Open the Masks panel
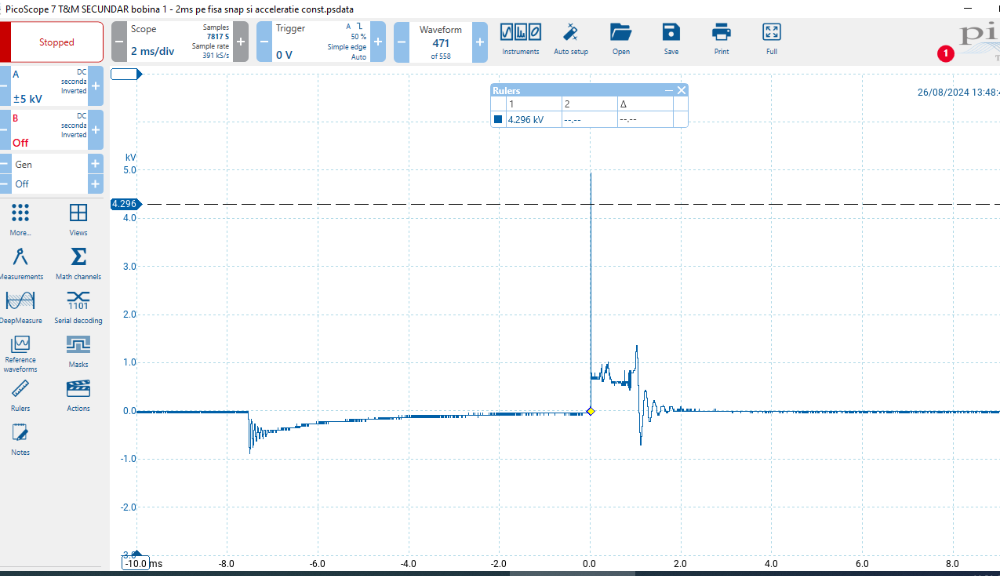Viewport: 1000px width, 576px height. (78, 350)
